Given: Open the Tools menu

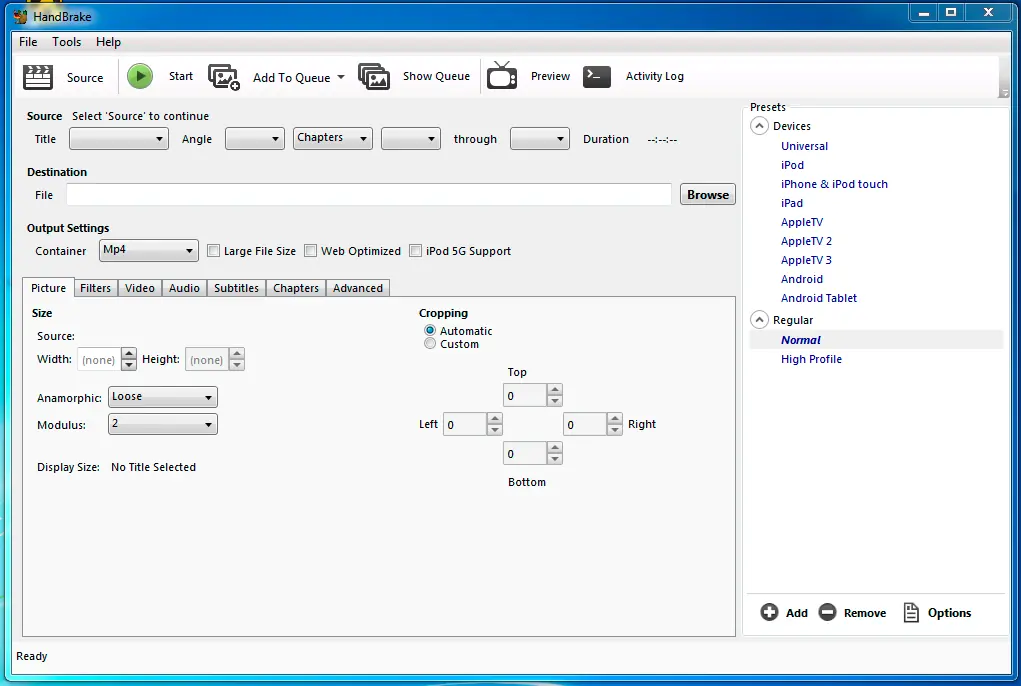Looking at the screenshot, I should (66, 42).
